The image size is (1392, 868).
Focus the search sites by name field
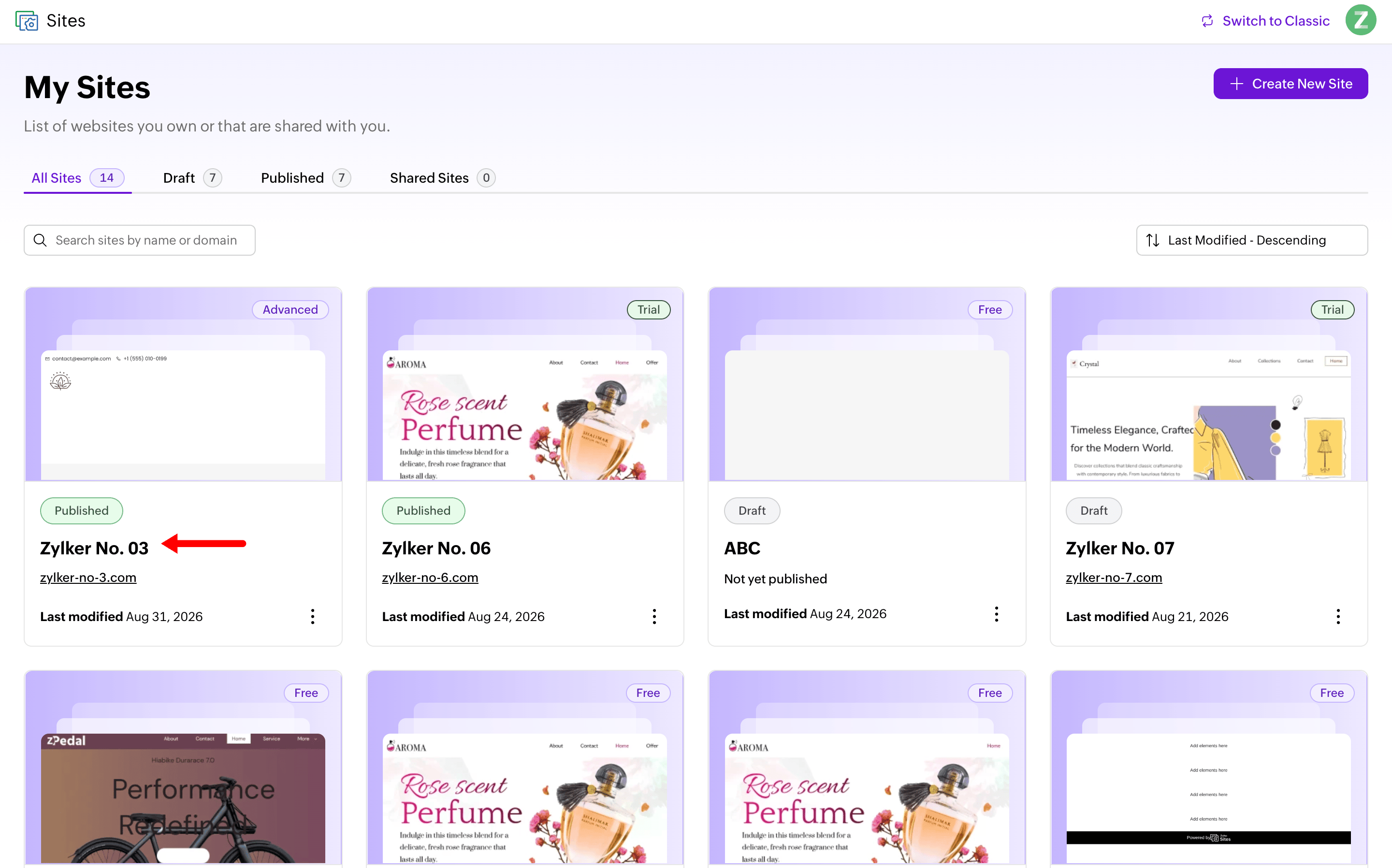(140, 240)
